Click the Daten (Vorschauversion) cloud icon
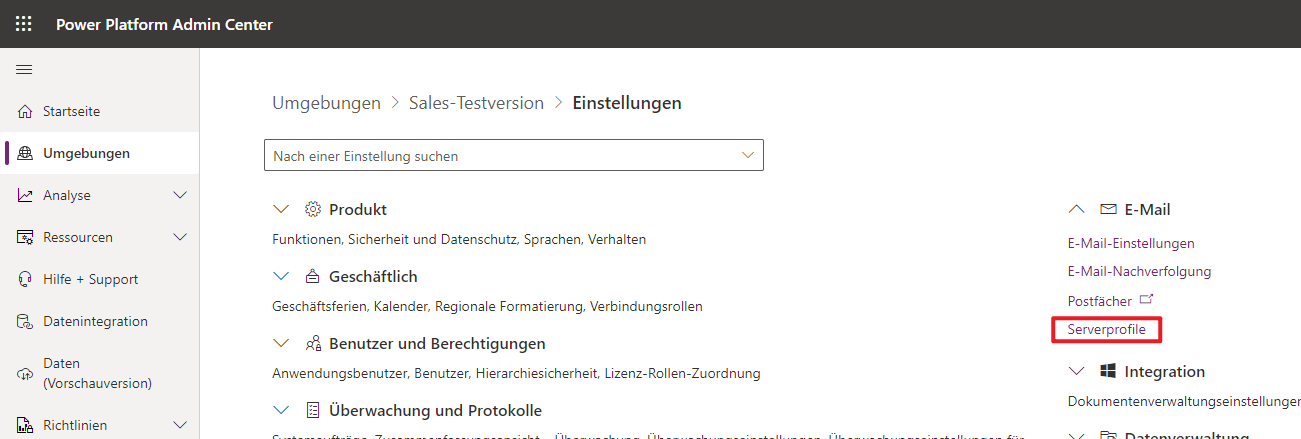Viewport: 1301px width, 439px height. 25,373
